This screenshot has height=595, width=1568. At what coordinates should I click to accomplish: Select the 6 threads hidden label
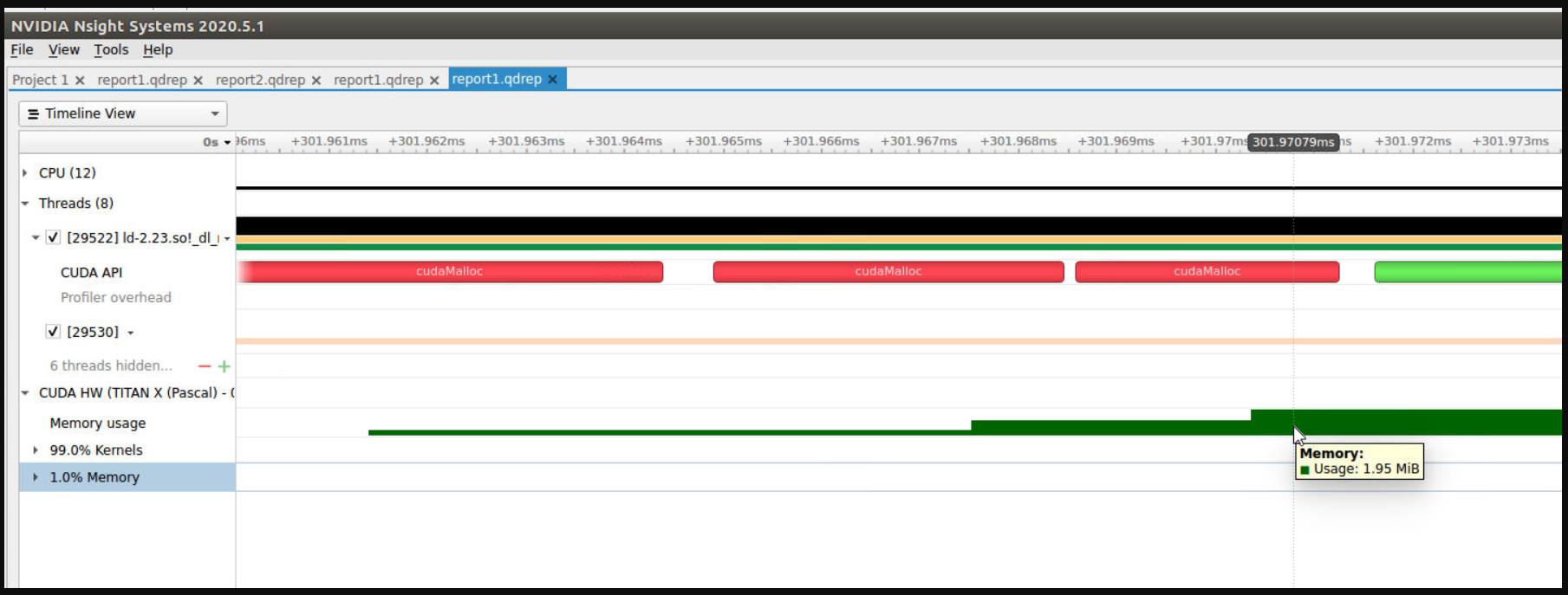111,365
